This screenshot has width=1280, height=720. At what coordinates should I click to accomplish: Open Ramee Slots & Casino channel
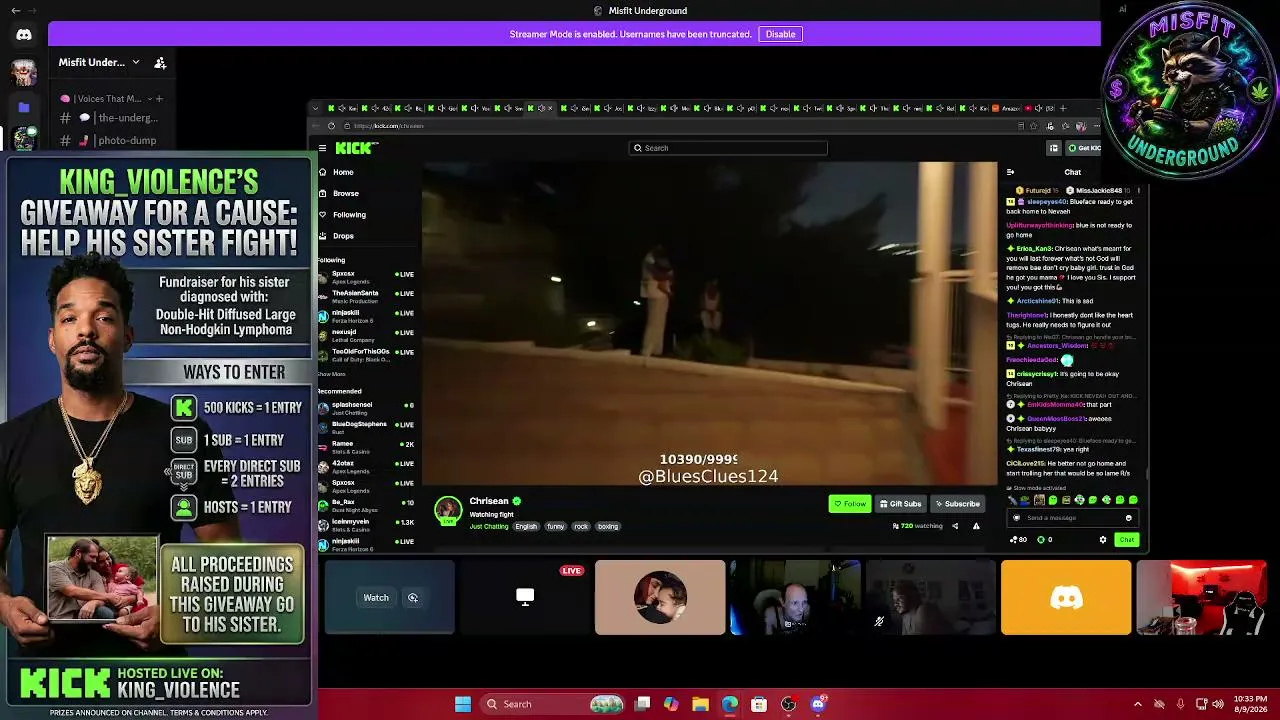pos(366,447)
